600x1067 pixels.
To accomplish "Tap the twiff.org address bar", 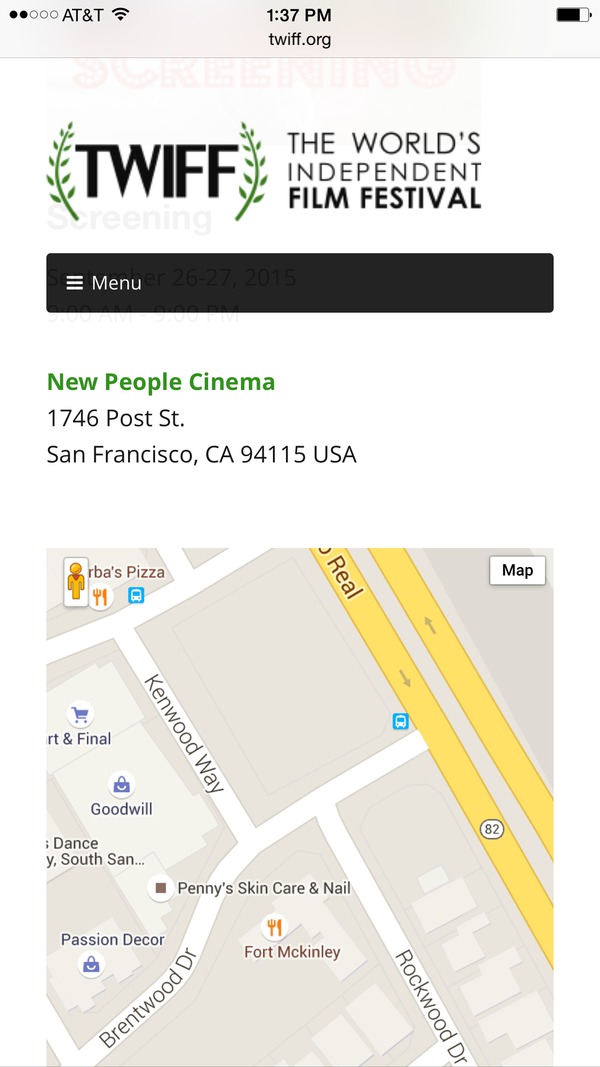I will (299, 40).
